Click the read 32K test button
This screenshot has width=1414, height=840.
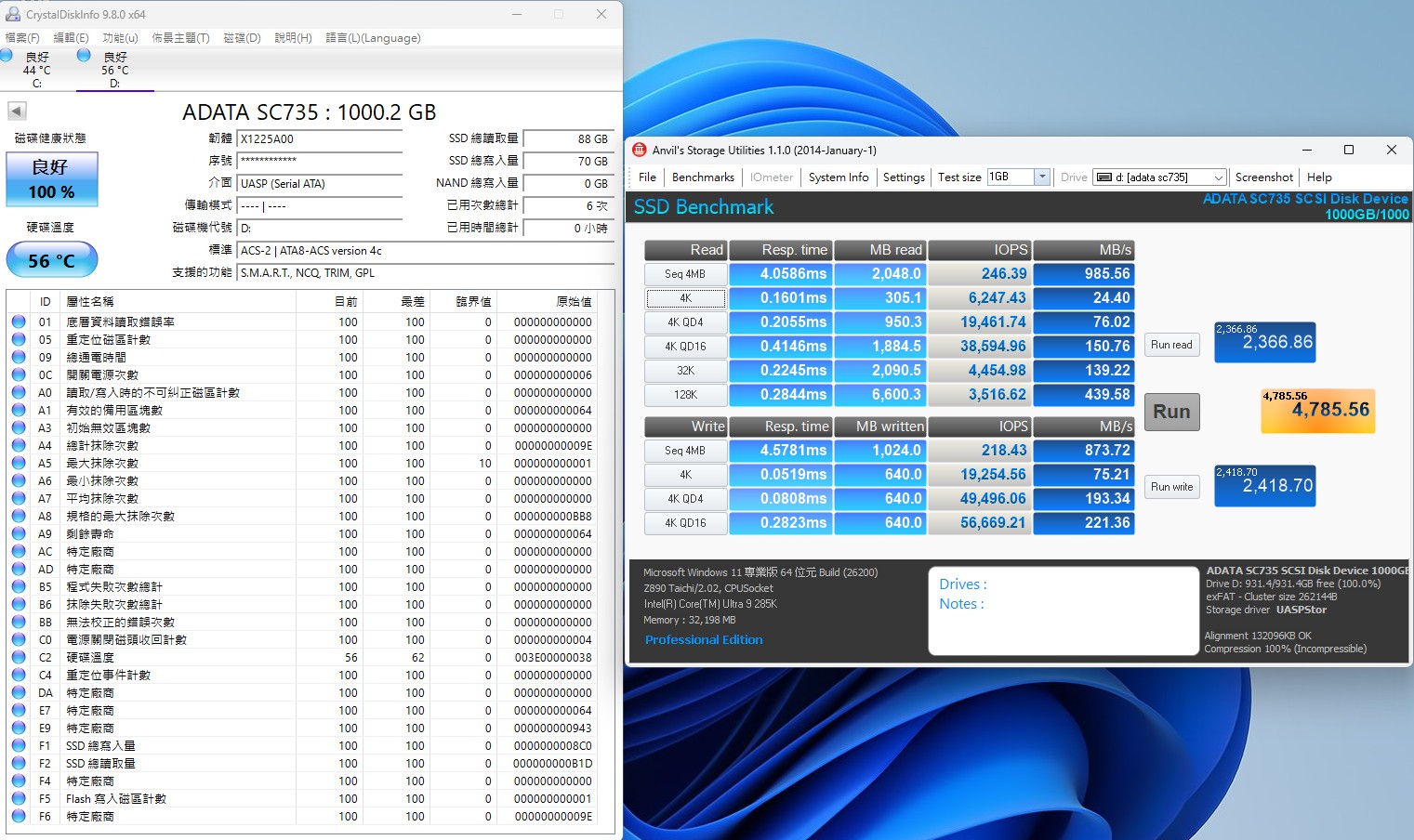click(685, 371)
